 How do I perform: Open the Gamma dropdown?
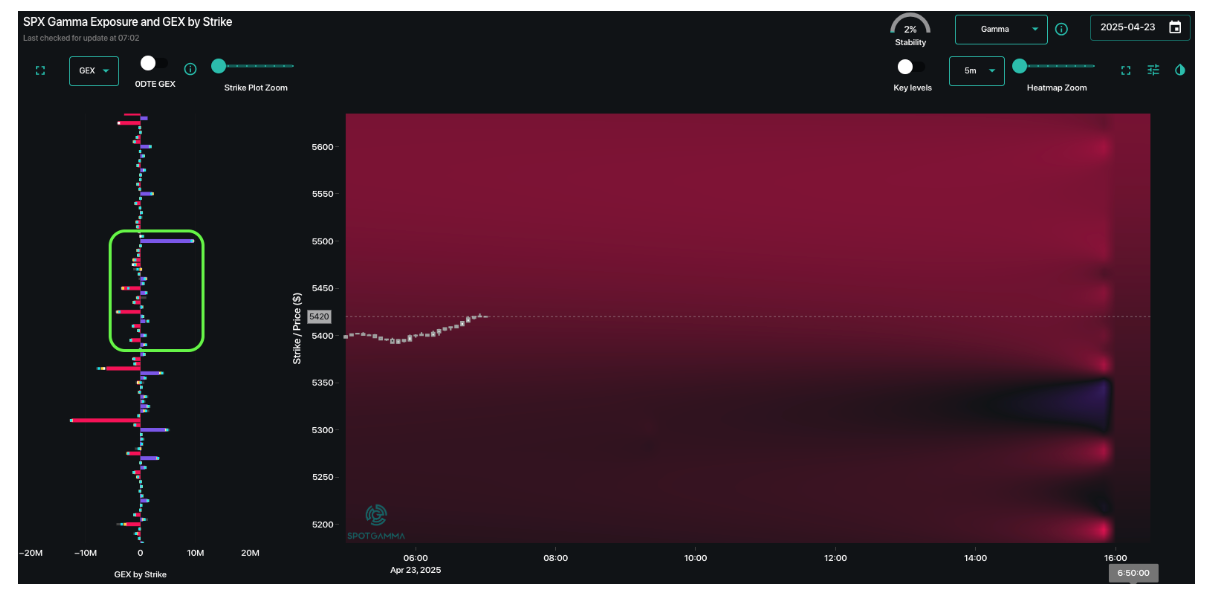coord(1001,29)
